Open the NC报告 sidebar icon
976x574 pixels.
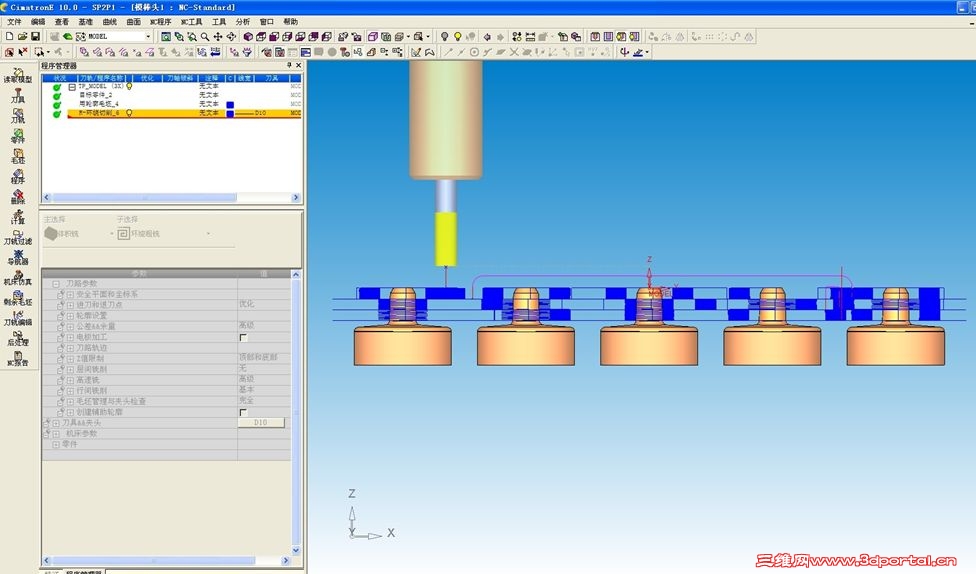[x=17, y=359]
